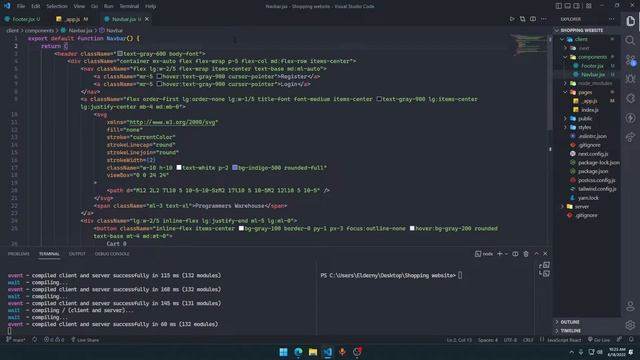640x360 pixels.
Task: Open Manage gear settings icon
Action: (x=631, y=325)
